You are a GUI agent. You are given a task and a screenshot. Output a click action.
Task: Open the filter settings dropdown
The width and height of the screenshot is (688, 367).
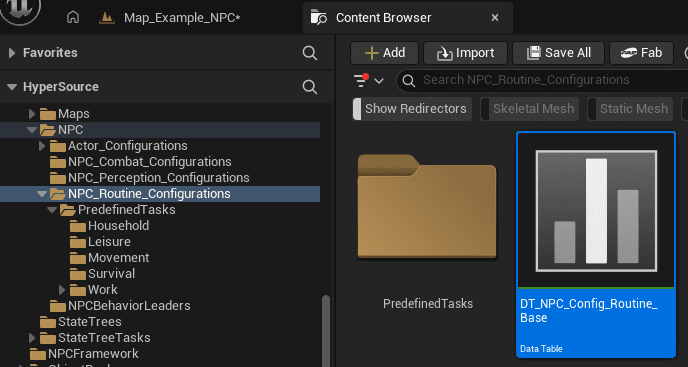tap(369, 80)
